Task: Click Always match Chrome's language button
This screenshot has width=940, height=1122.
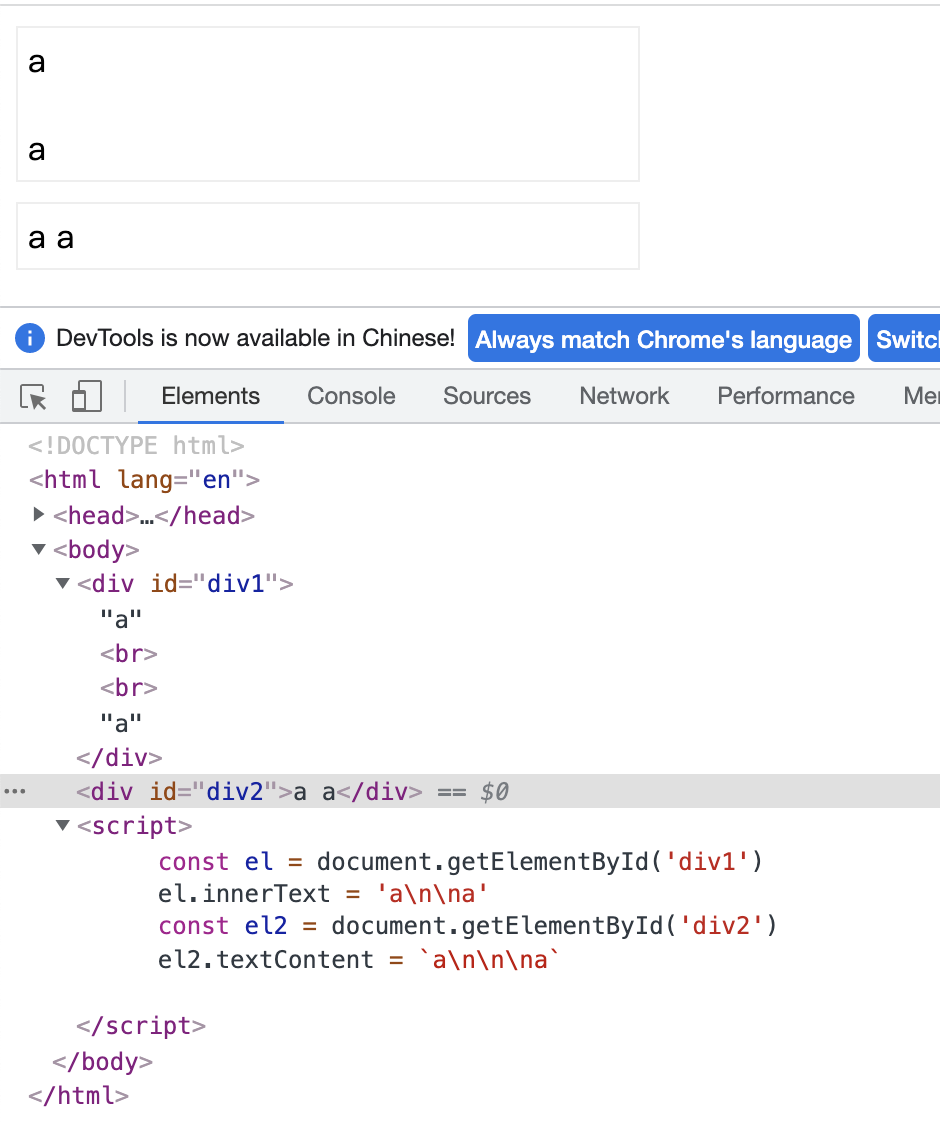Action: 664,338
